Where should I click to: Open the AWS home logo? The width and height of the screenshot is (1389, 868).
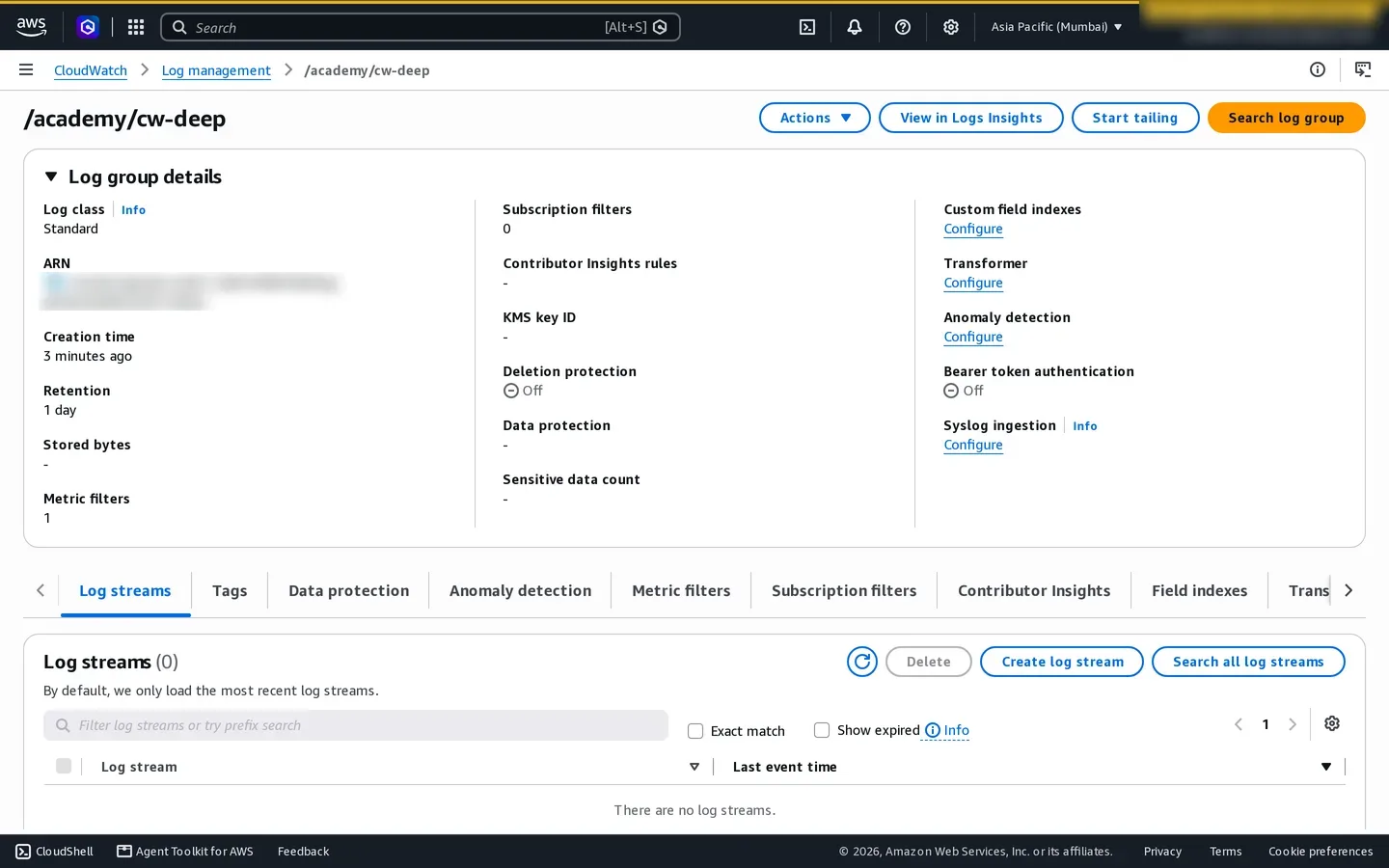pos(31,27)
